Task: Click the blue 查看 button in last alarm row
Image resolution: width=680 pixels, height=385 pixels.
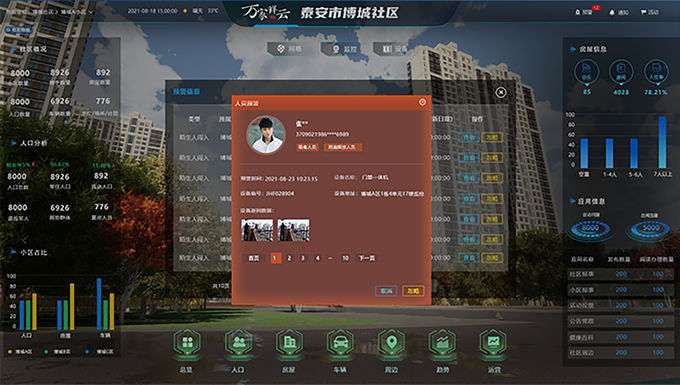Action: 469,258
